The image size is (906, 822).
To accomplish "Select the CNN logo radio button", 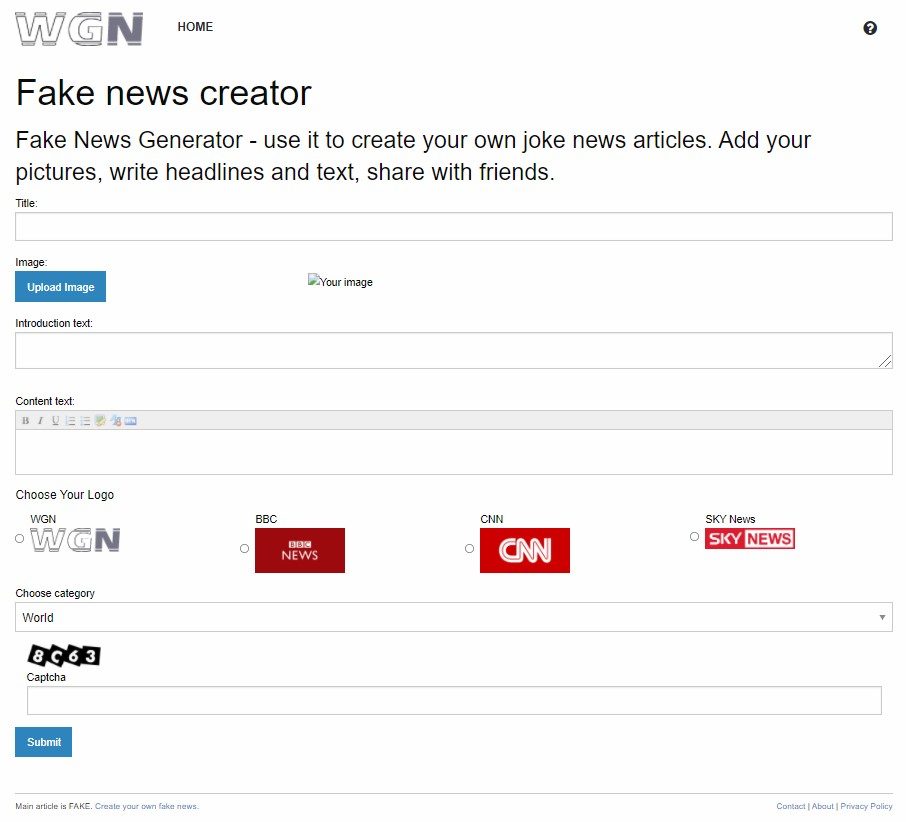I will point(469,548).
